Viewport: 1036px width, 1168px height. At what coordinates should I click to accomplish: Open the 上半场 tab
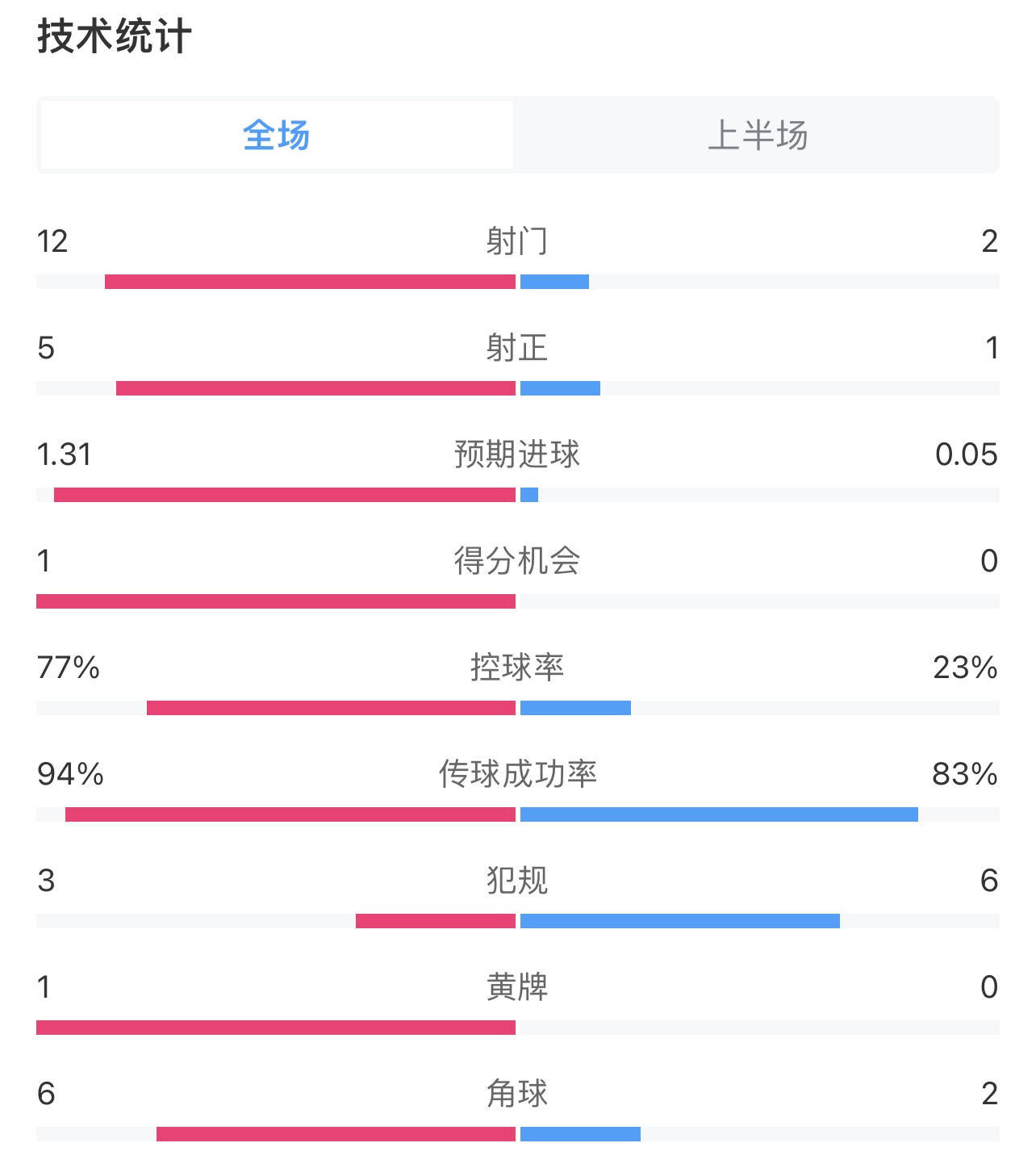pyautogui.click(x=757, y=136)
